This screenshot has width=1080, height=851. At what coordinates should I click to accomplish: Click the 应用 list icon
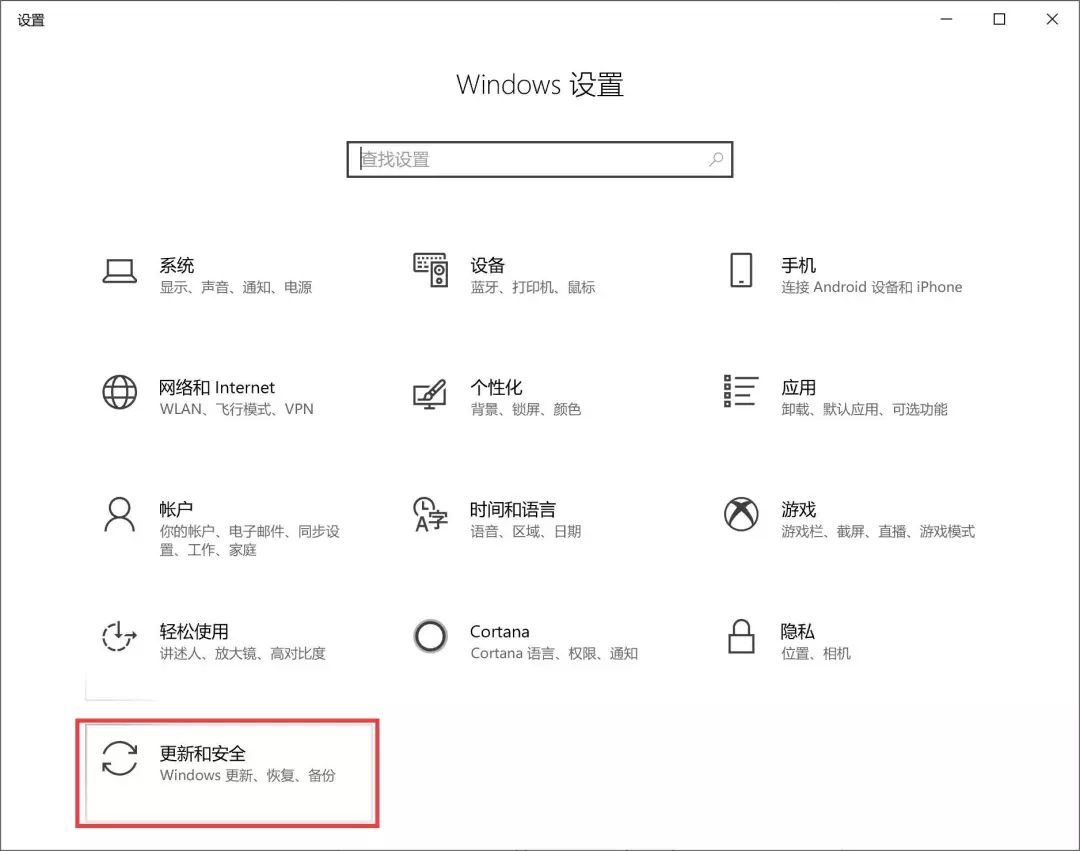pos(741,391)
